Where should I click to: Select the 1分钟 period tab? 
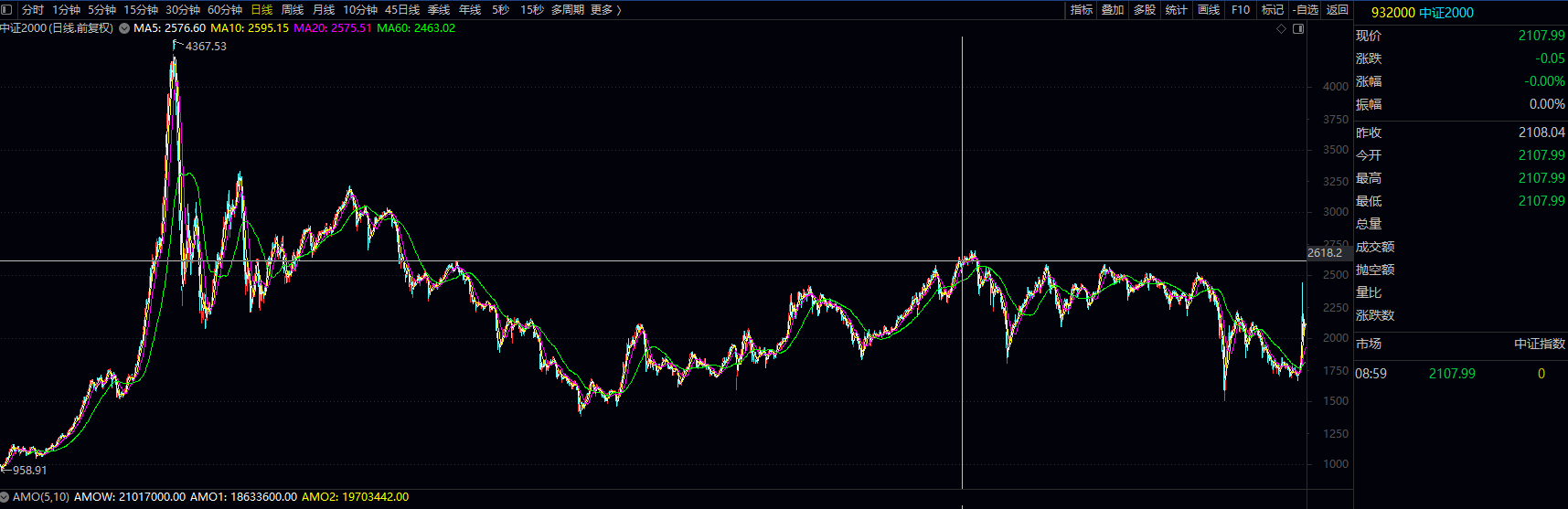coord(67,10)
